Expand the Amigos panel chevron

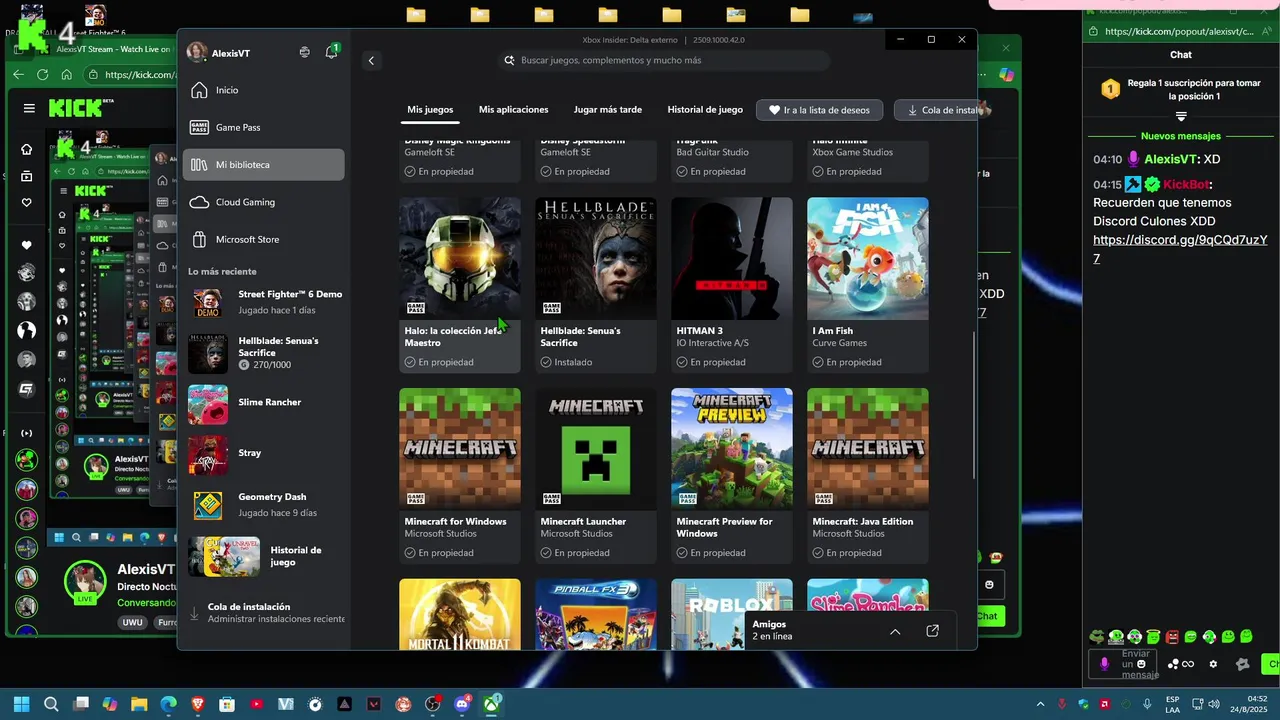click(895, 631)
